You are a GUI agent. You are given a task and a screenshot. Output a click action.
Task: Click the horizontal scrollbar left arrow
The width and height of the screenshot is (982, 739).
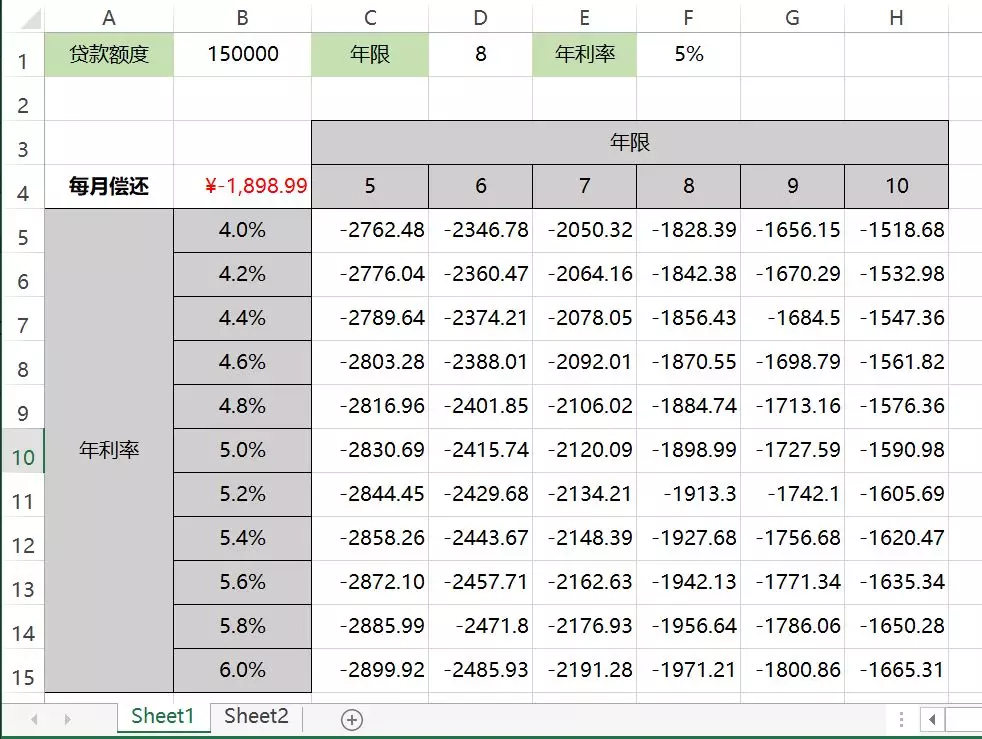click(x=932, y=720)
